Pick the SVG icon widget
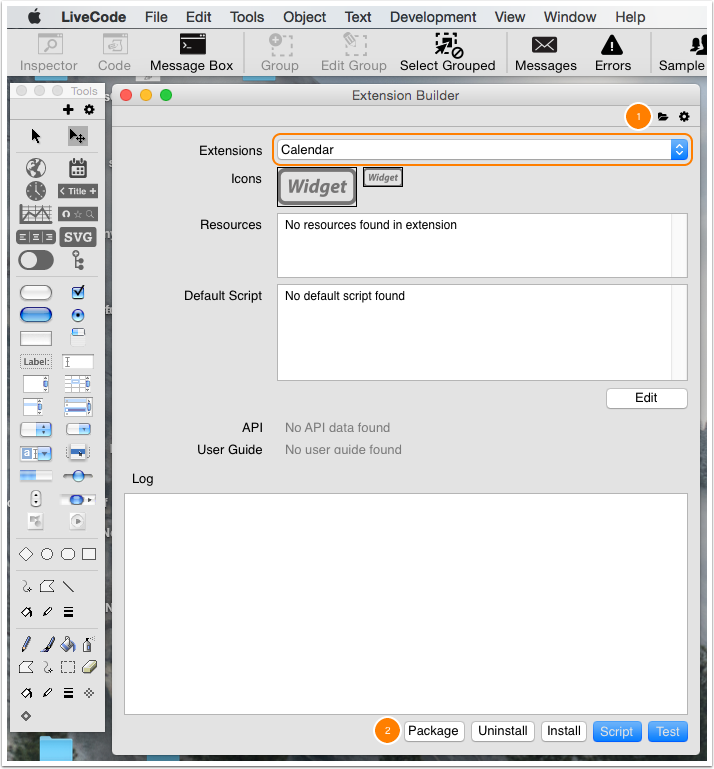Screen dimensions: 714x769 click(77, 237)
